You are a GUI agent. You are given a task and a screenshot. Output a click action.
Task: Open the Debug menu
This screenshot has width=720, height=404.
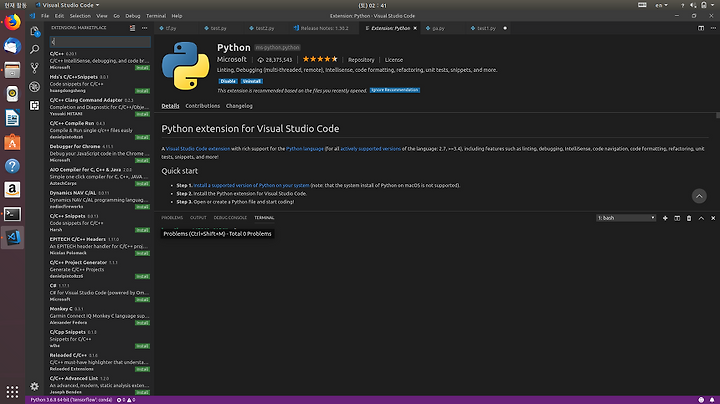click(133, 16)
